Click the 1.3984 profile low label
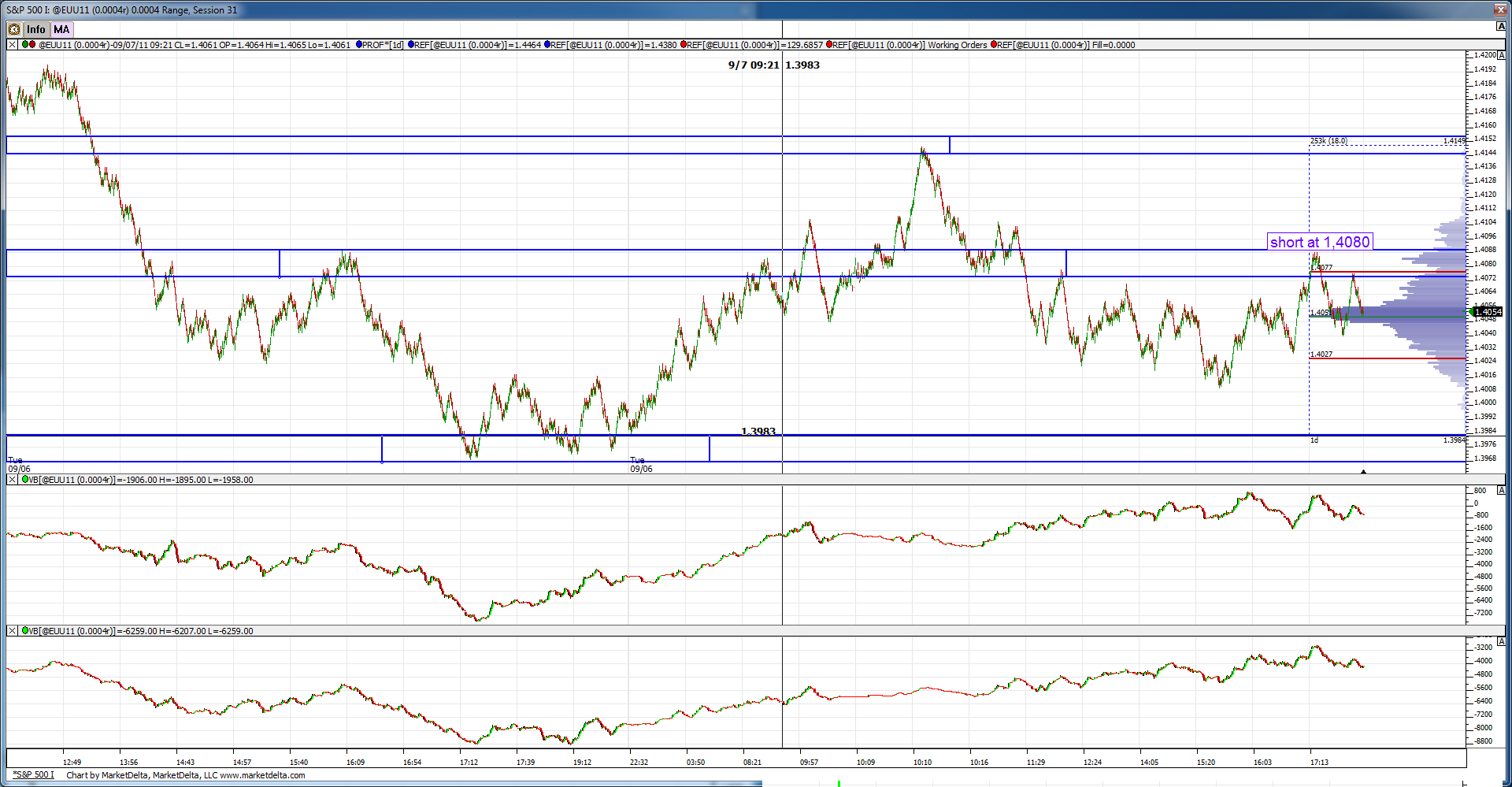This screenshot has width=1512, height=787. (x=1454, y=440)
